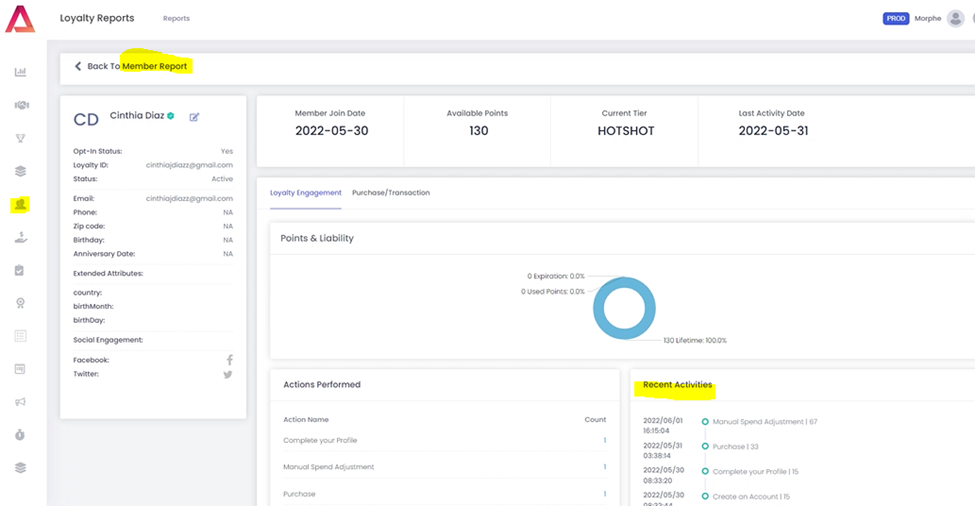Screen dimensions: 975x506
Task: Click the Complete your Profile | 15 activity
Action: 756,471
